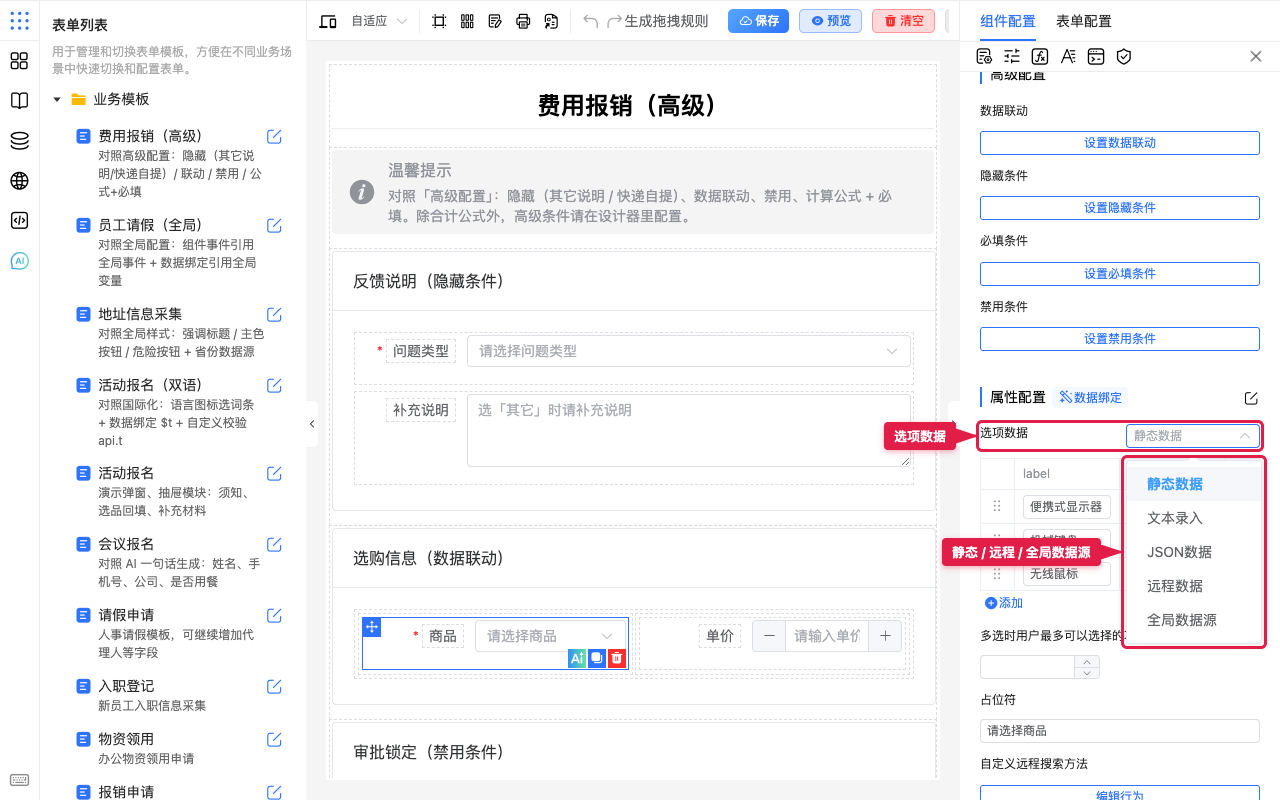Open the book icon in left sidebar
1280x800 pixels.
click(19, 101)
